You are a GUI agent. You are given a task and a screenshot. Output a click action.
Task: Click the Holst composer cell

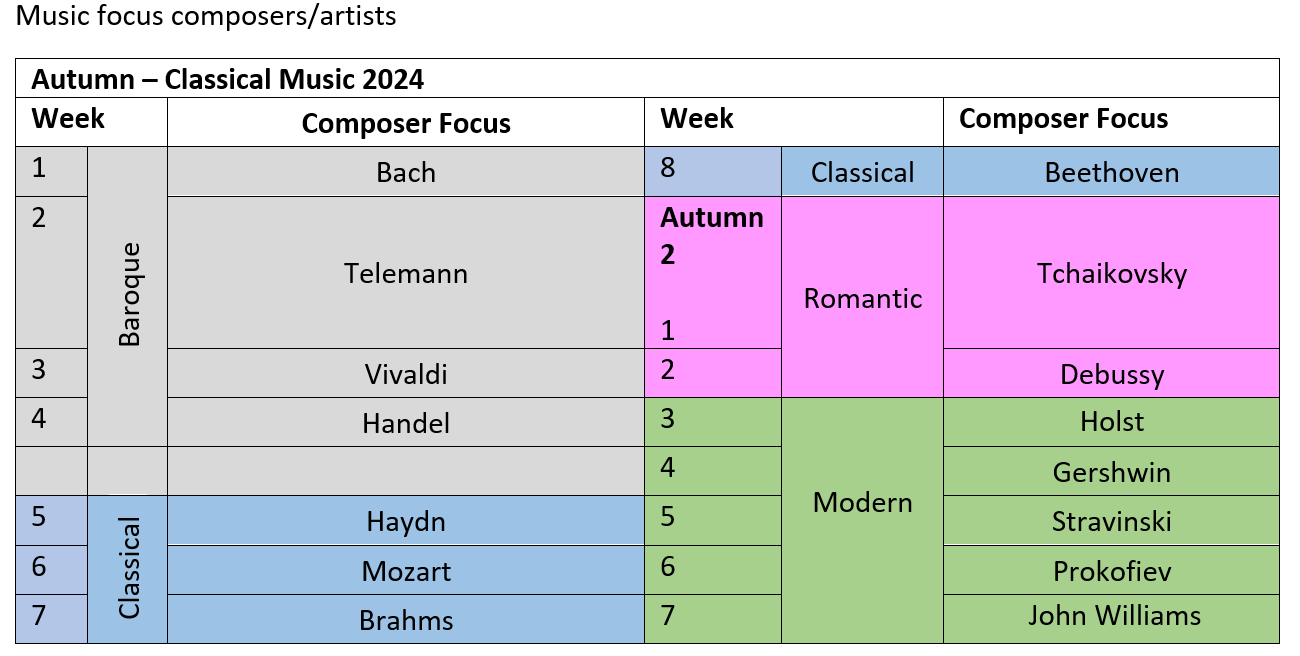(1111, 422)
